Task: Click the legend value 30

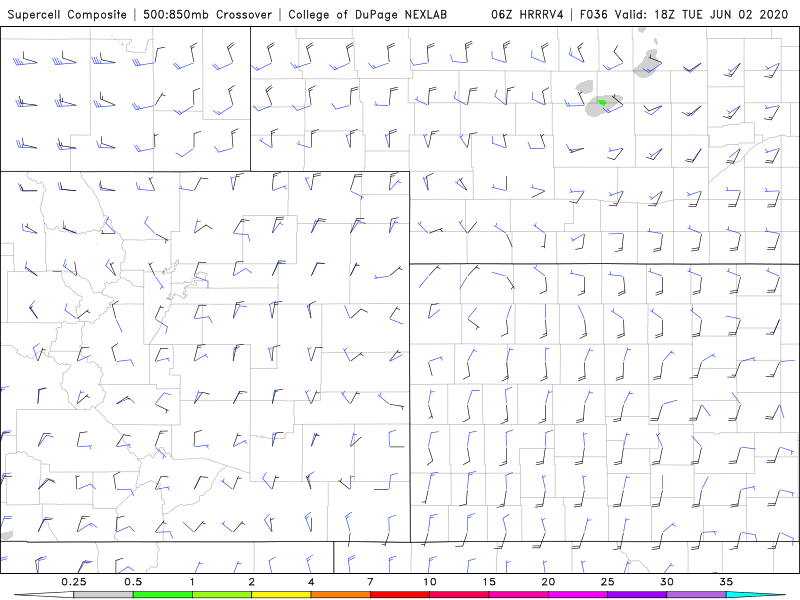Action: click(x=666, y=582)
